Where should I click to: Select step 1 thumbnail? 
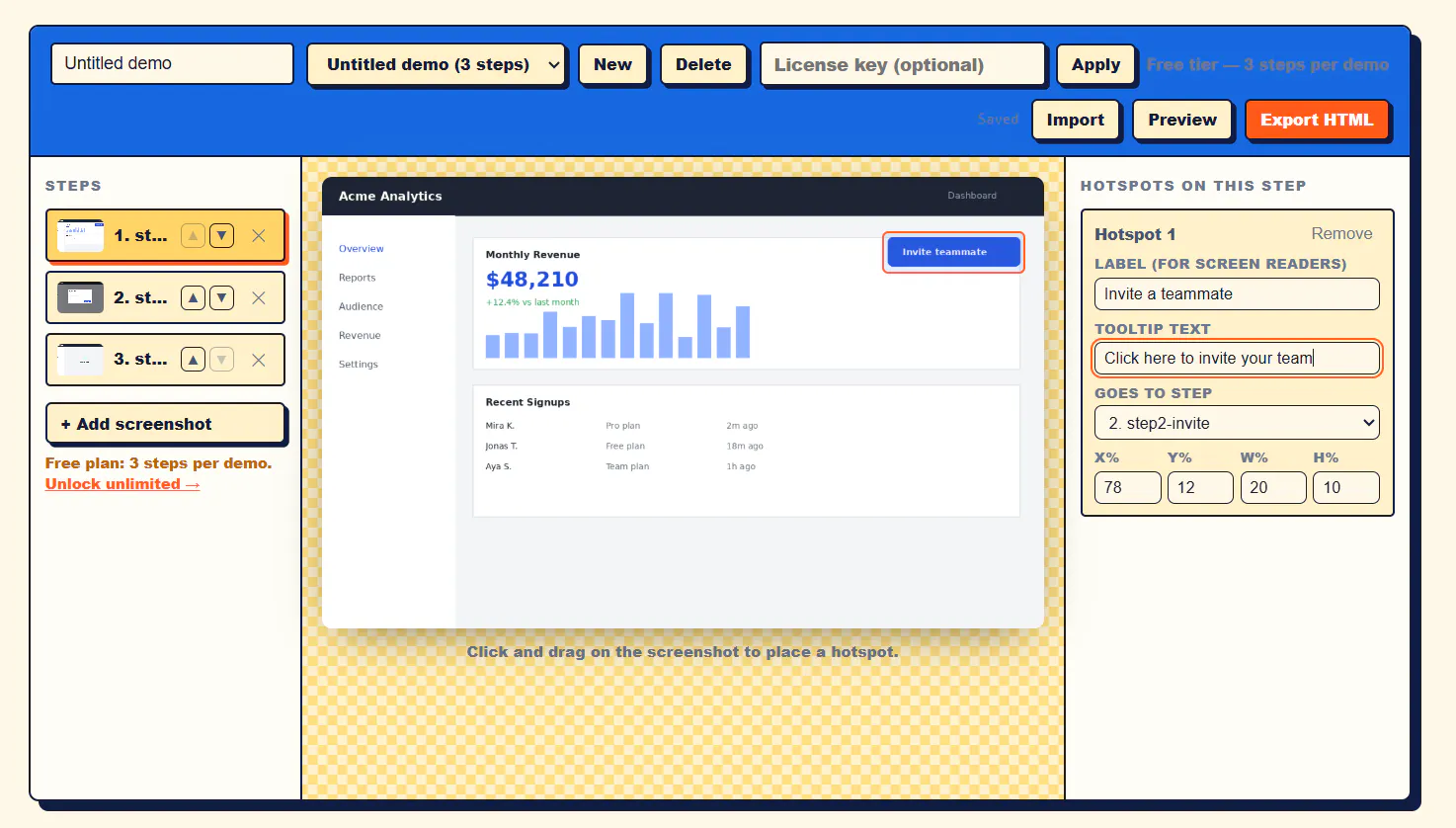pos(81,236)
